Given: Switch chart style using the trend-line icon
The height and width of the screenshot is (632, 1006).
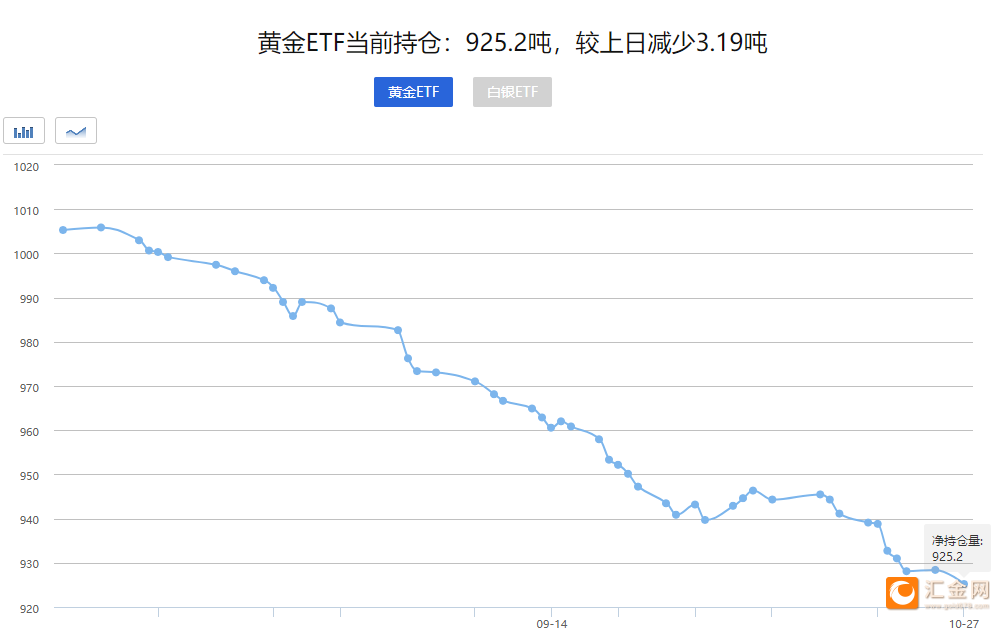Looking at the screenshot, I should point(75,130).
